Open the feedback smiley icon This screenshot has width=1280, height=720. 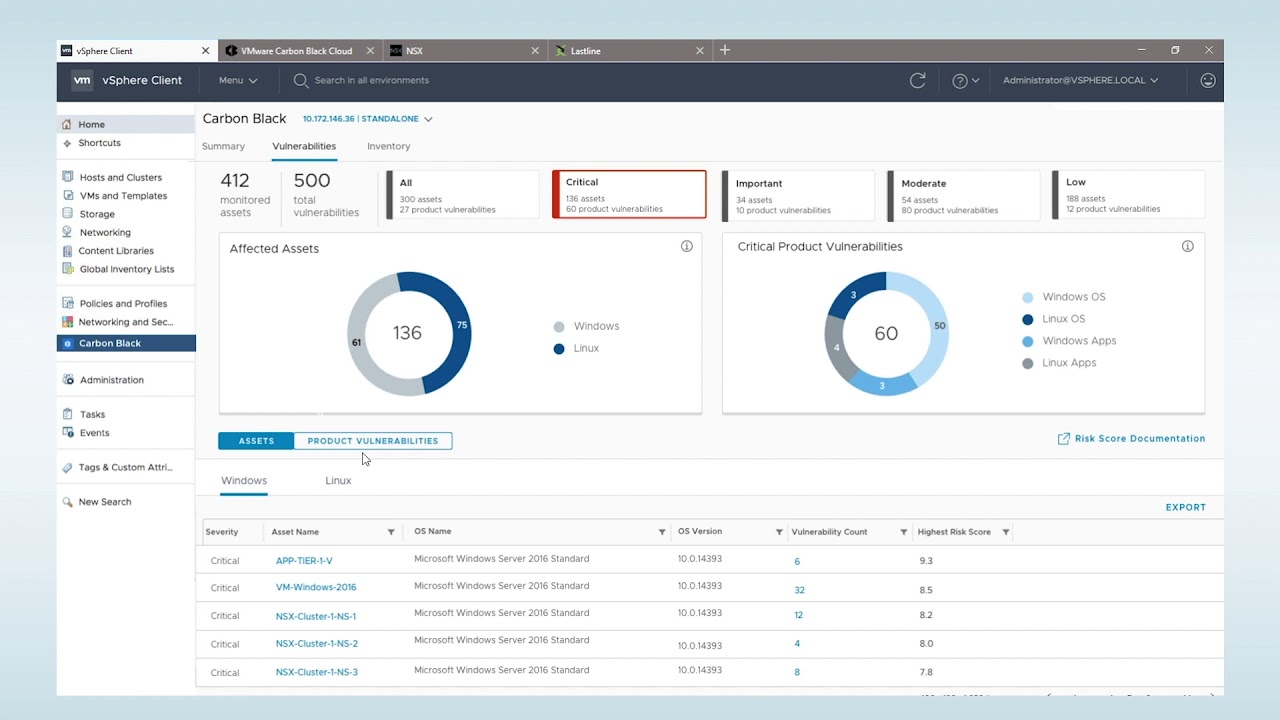1207,81
